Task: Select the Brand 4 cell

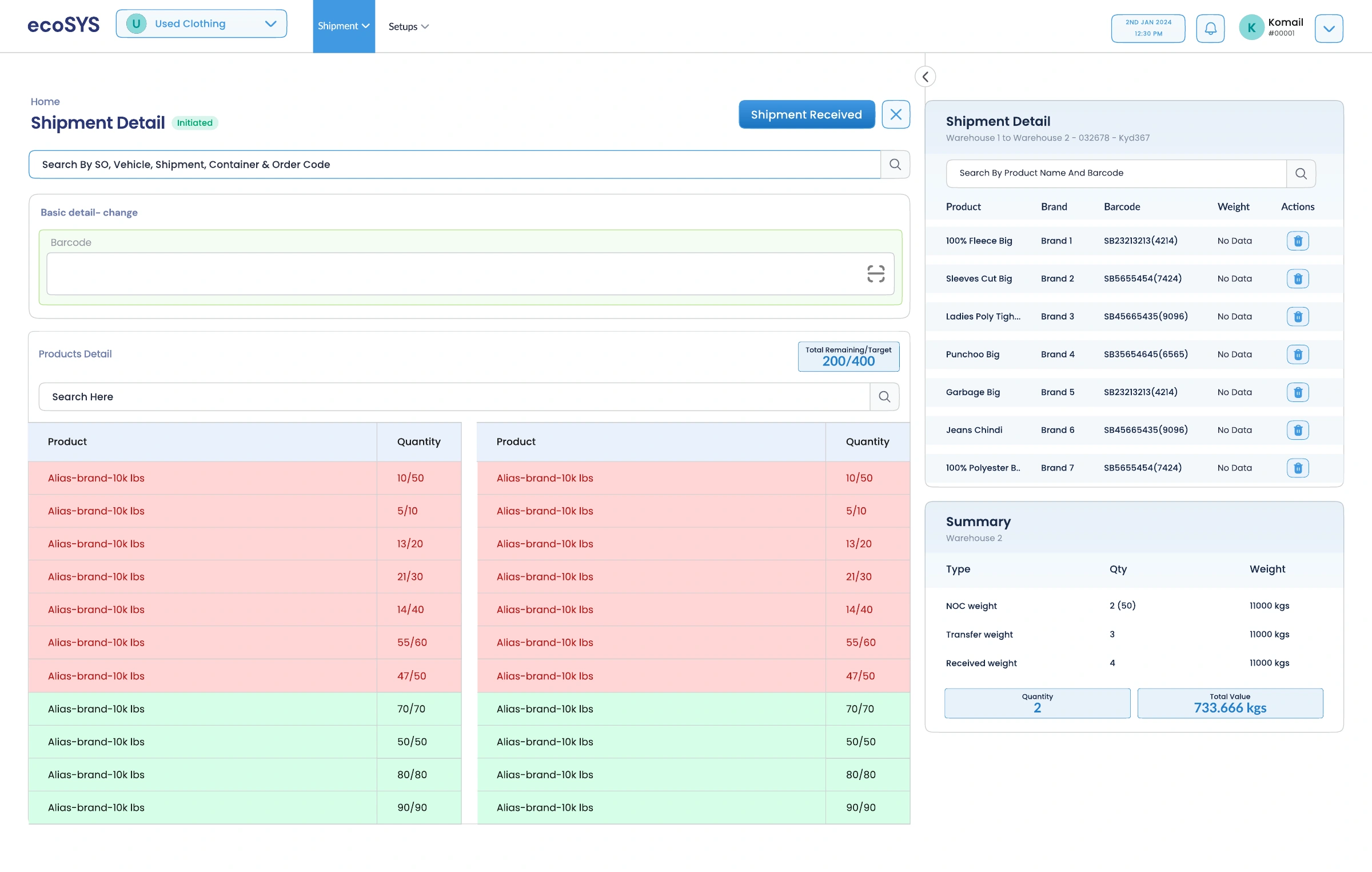Action: click(x=1058, y=355)
